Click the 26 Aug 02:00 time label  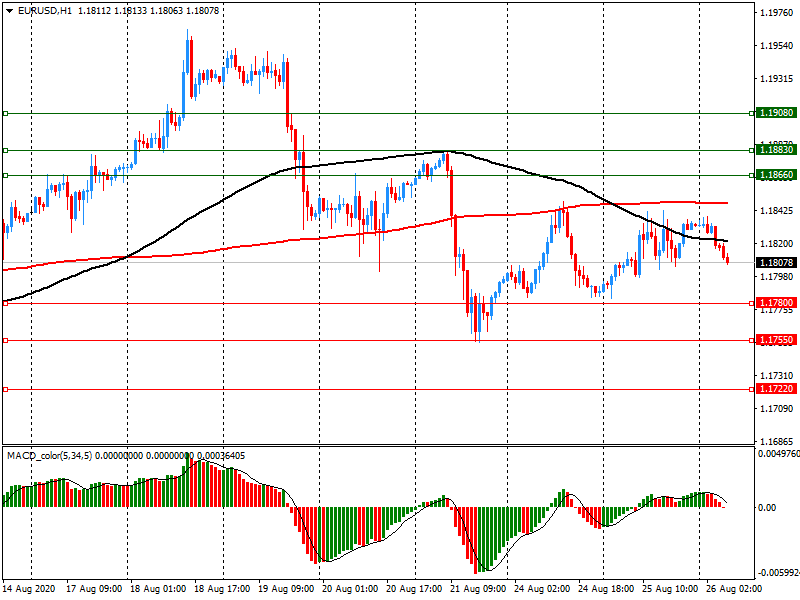(734, 589)
